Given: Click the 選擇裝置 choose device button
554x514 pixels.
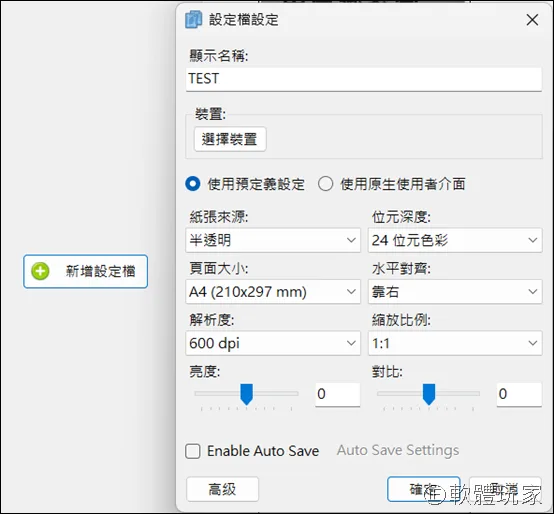Looking at the screenshot, I should 230,139.
